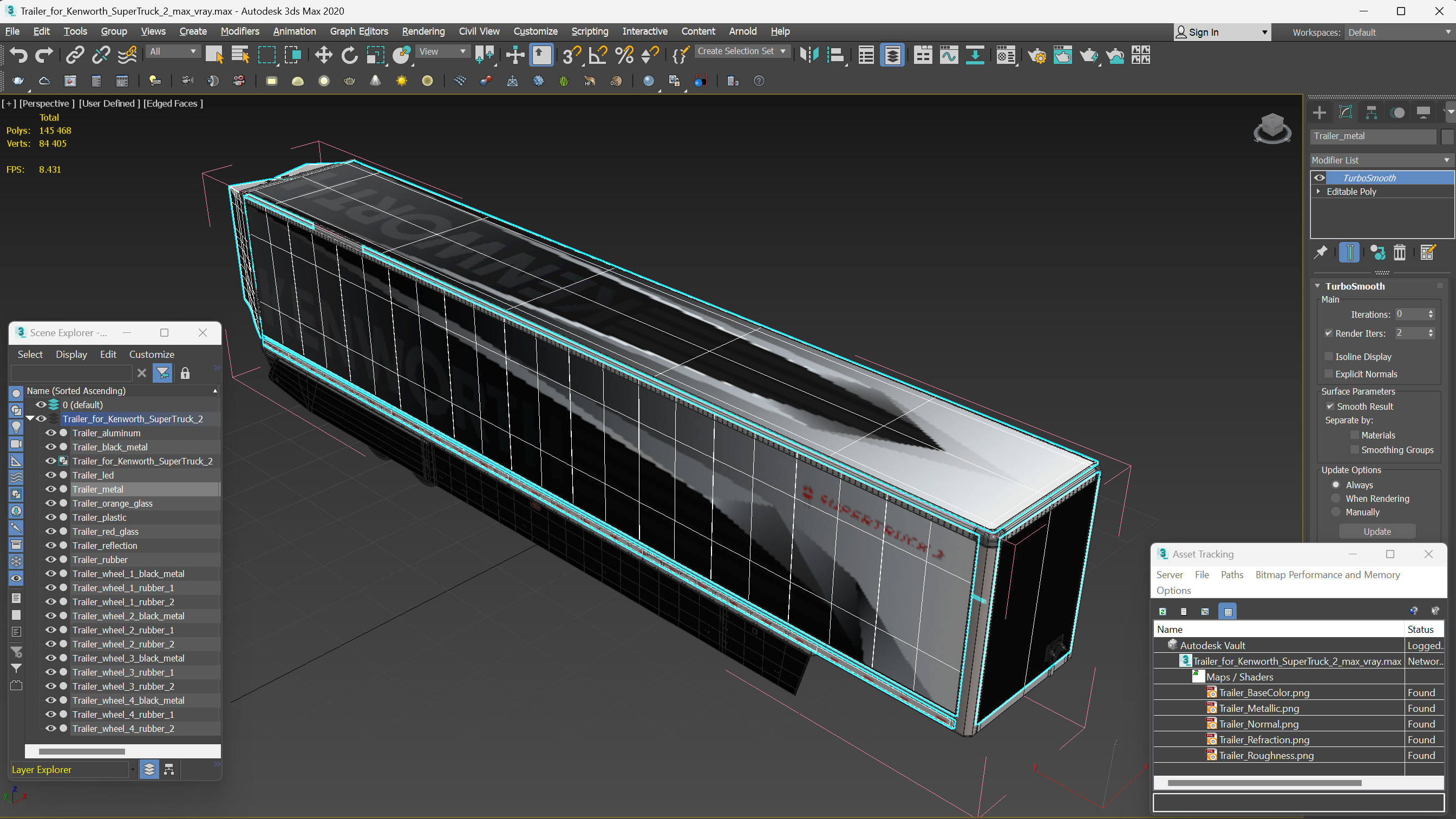Activate Select and Move tool

click(x=323, y=55)
